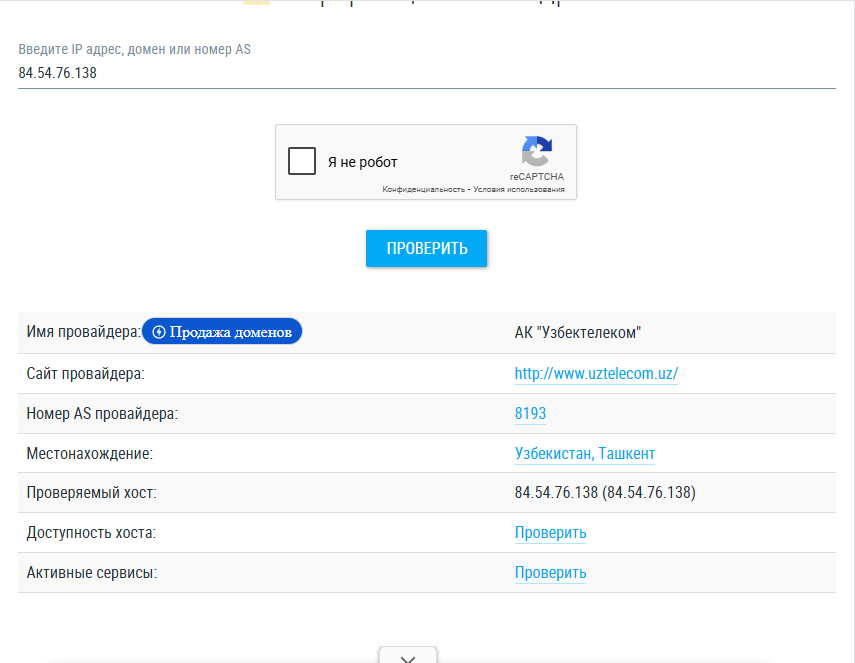Click Проверить in the Активные сервисы row
Screen dimensions: 855x663
tap(550, 572)
